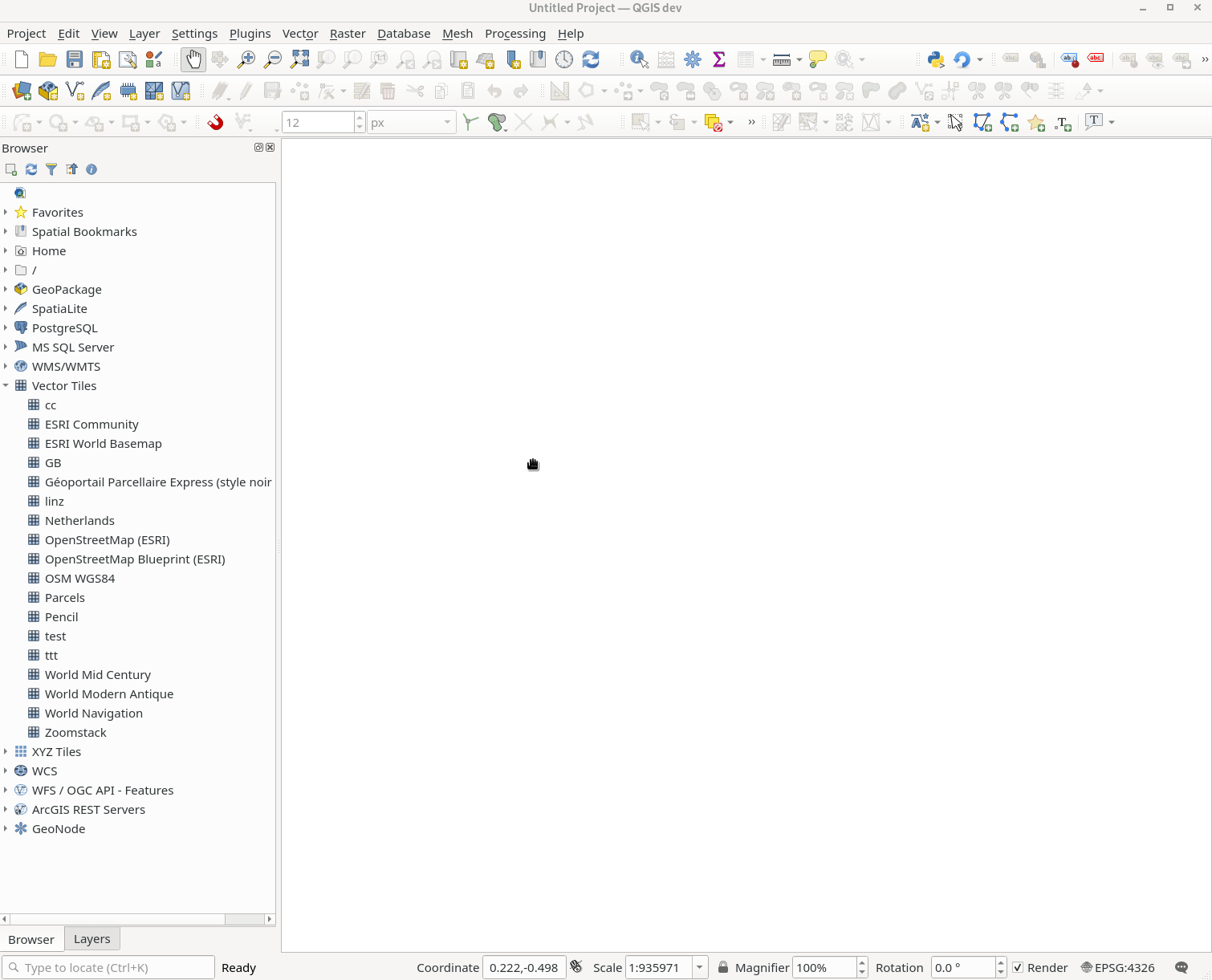Viewport: 1212px width, 980px height.
Task: Select the OSM WGS84 vector tile entry
Action: coord(79,579)
